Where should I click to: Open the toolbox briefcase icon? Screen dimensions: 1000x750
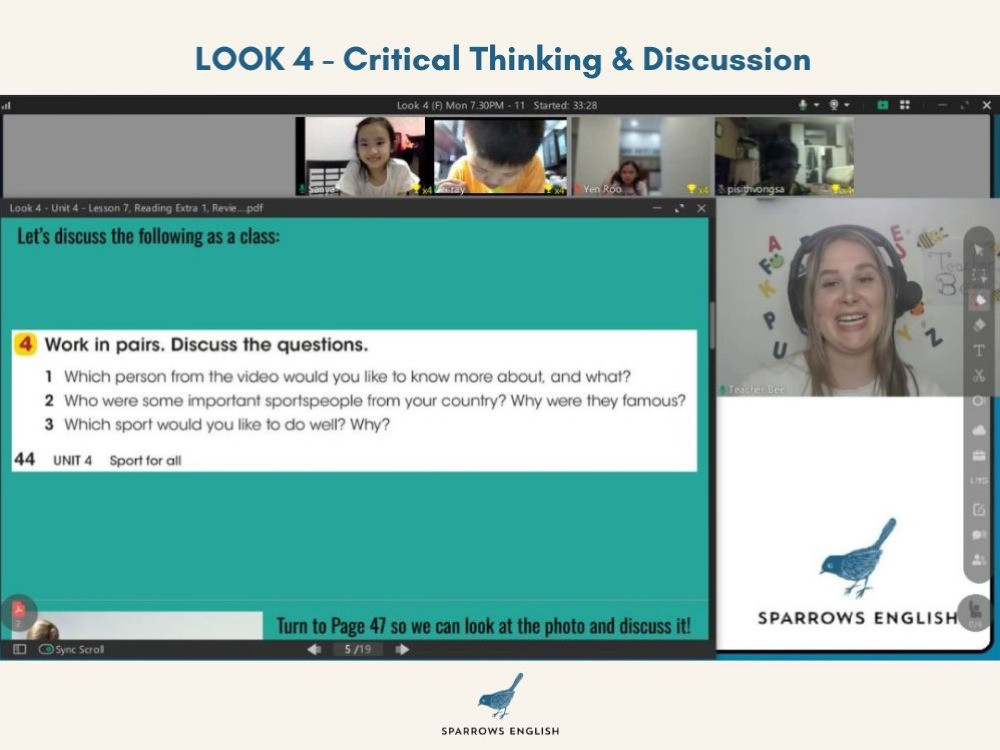tap(979, 455)
